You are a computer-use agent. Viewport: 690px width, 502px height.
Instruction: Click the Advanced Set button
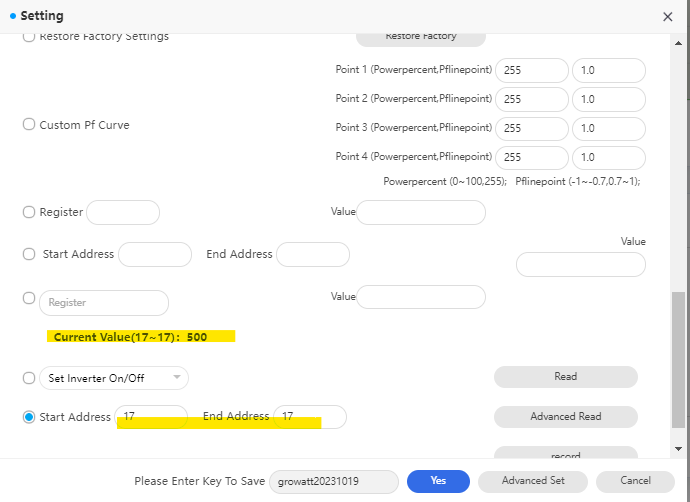coord(533,481)
